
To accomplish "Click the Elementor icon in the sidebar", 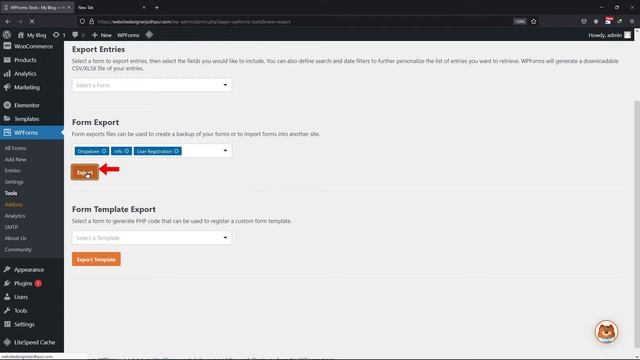I will point(7,105).
